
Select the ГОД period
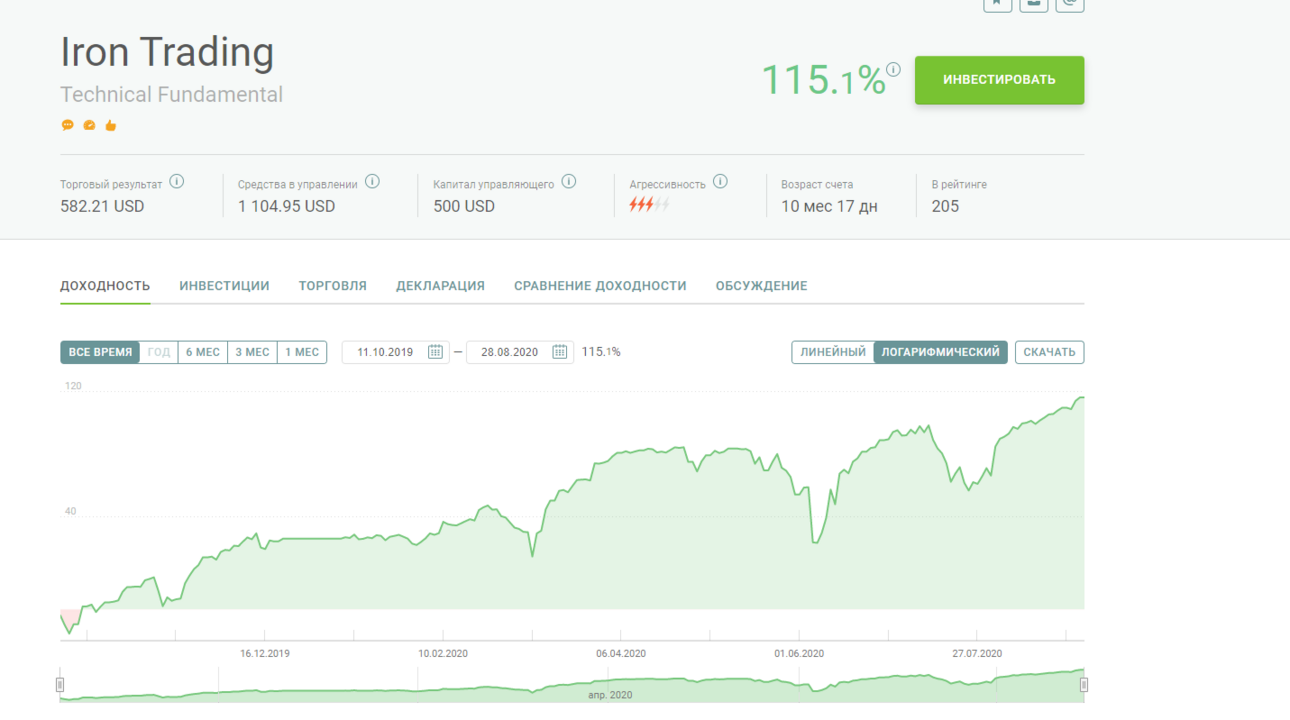tap(159, 352)
